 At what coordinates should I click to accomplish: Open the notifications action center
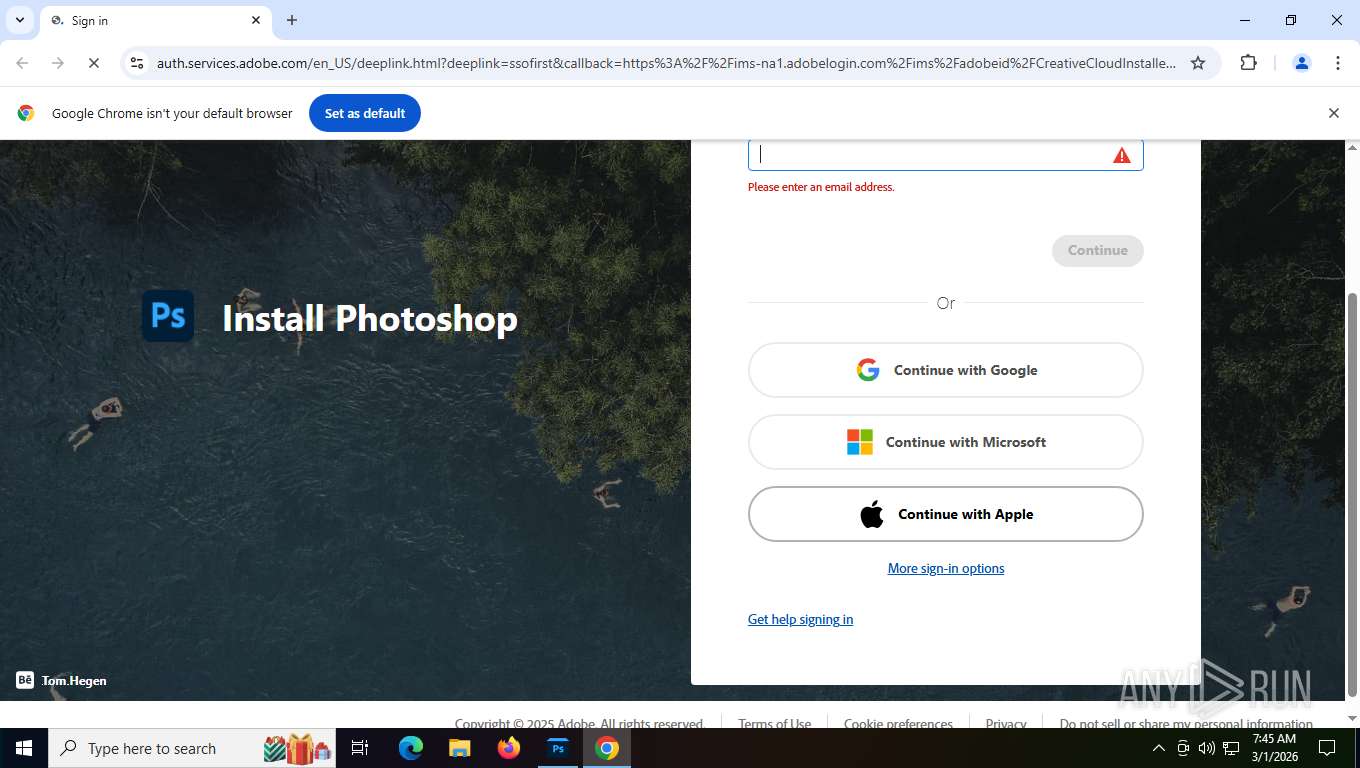pos(1327,748)
